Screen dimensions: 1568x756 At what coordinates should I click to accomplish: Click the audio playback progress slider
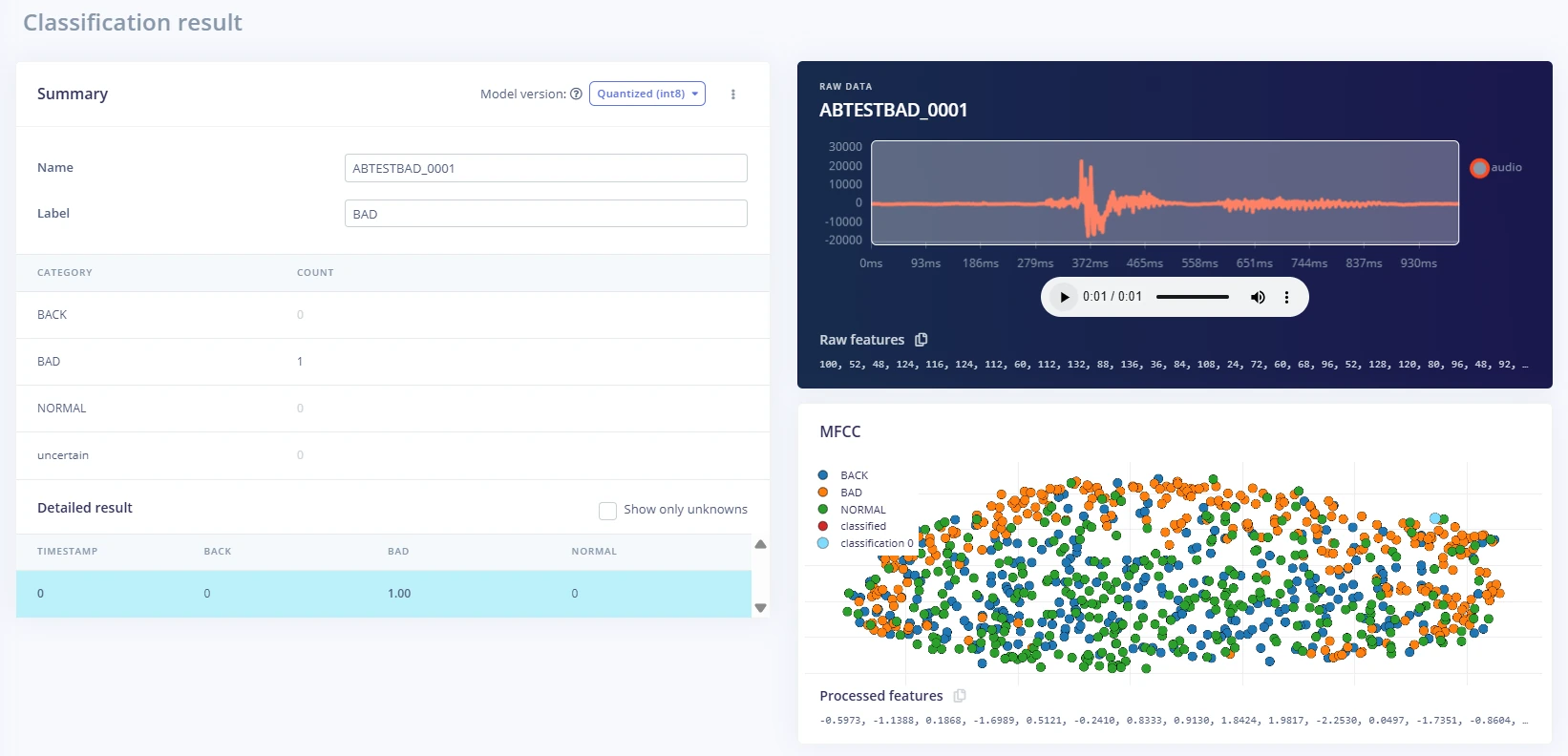[x=1193, y=297]
